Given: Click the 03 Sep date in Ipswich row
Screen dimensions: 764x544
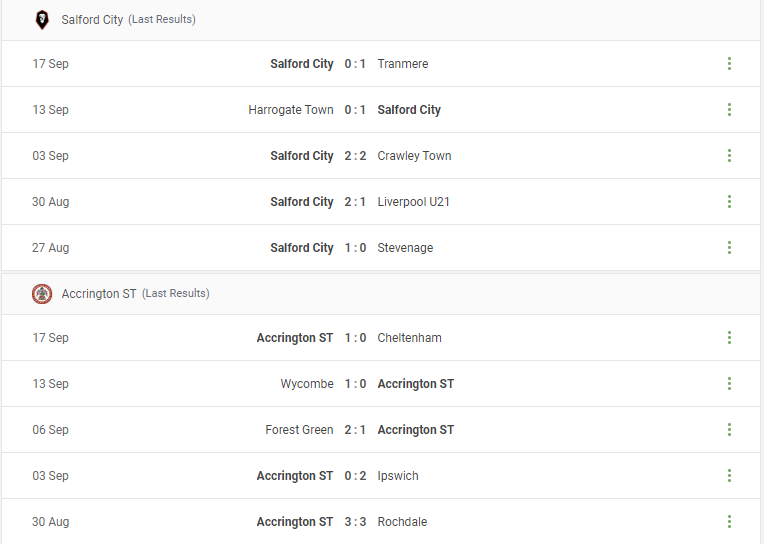Looking at the screenshot, I should (x=51, y=476).
